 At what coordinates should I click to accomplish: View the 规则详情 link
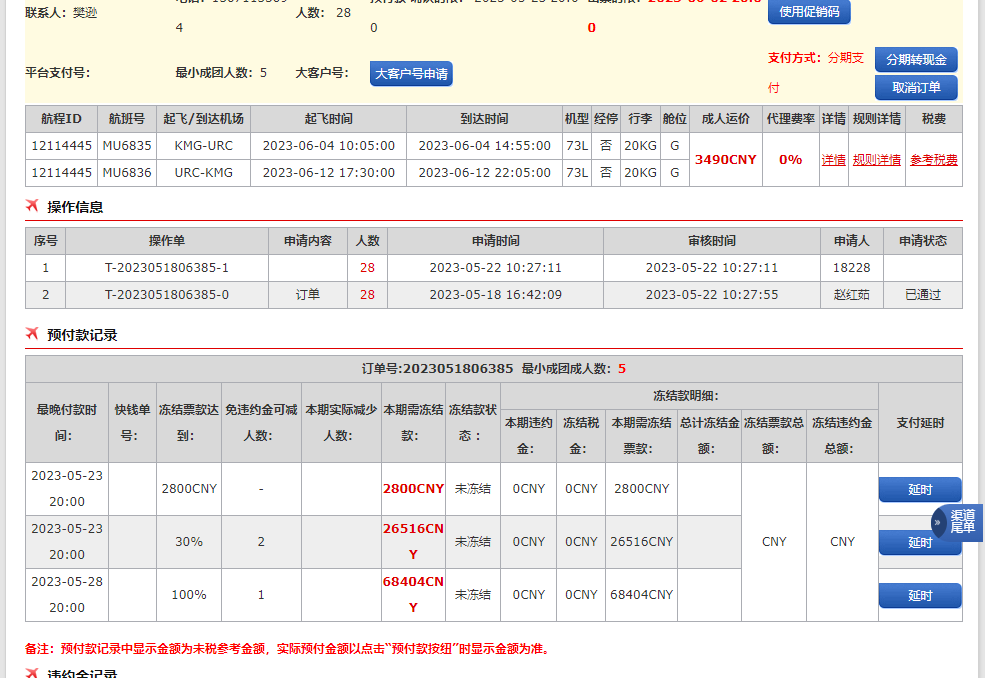[876, 160]
